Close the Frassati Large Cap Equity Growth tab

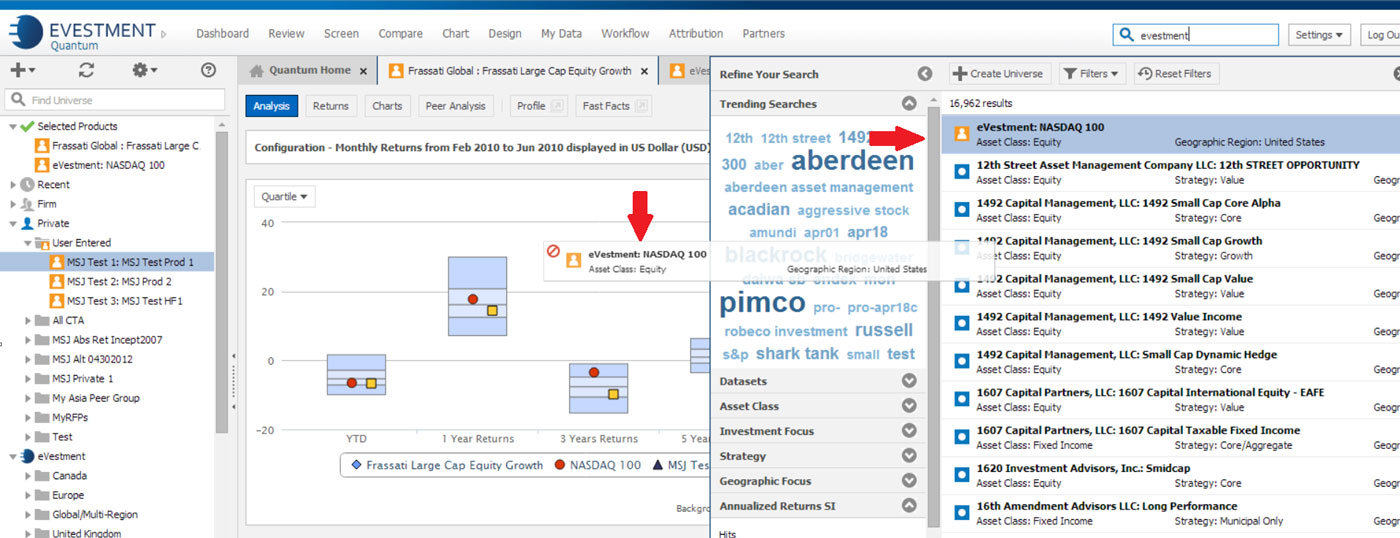pos(645,71)
